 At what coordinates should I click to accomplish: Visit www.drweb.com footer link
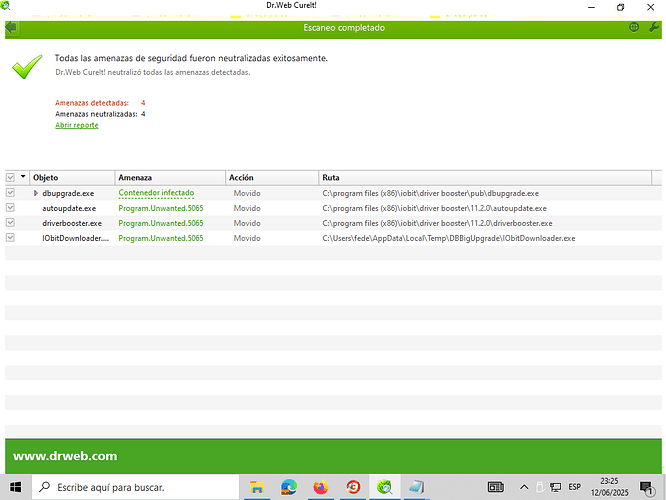tap(65, 456)
